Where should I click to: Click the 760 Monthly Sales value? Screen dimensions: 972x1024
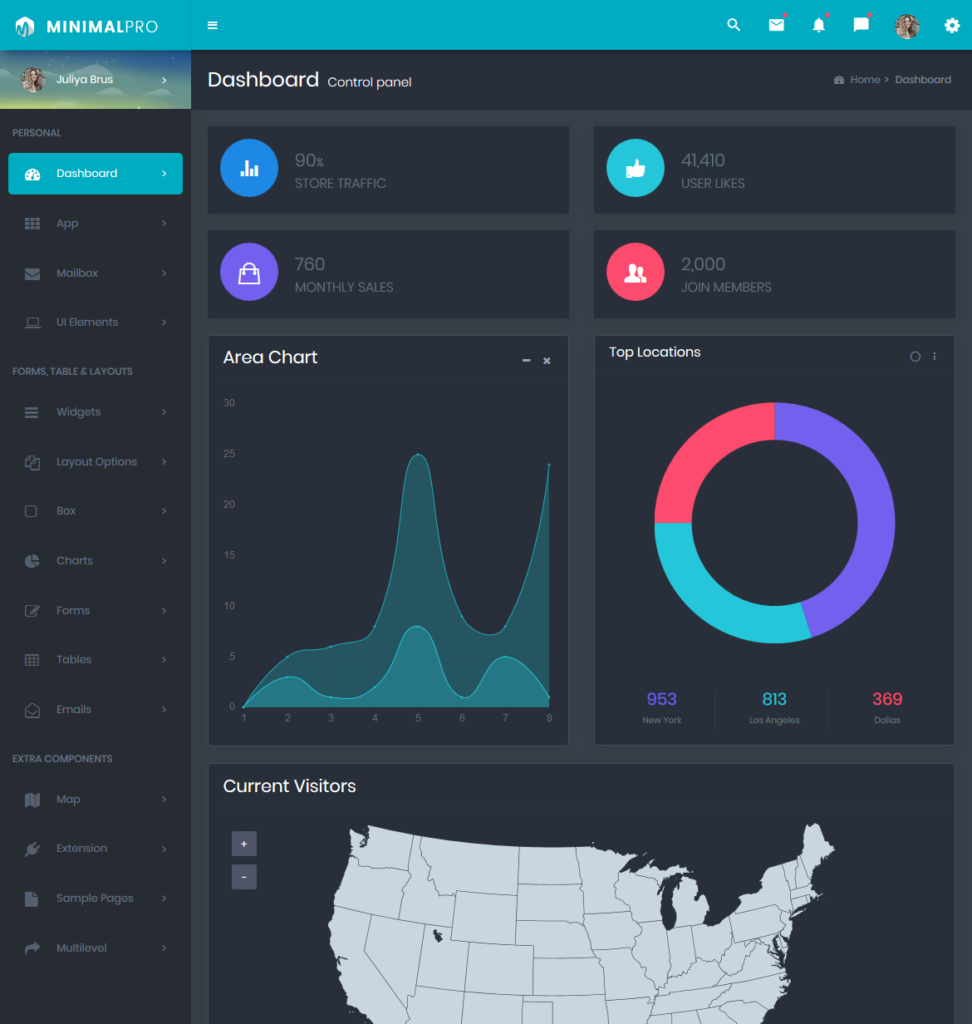tap(310, 264)
